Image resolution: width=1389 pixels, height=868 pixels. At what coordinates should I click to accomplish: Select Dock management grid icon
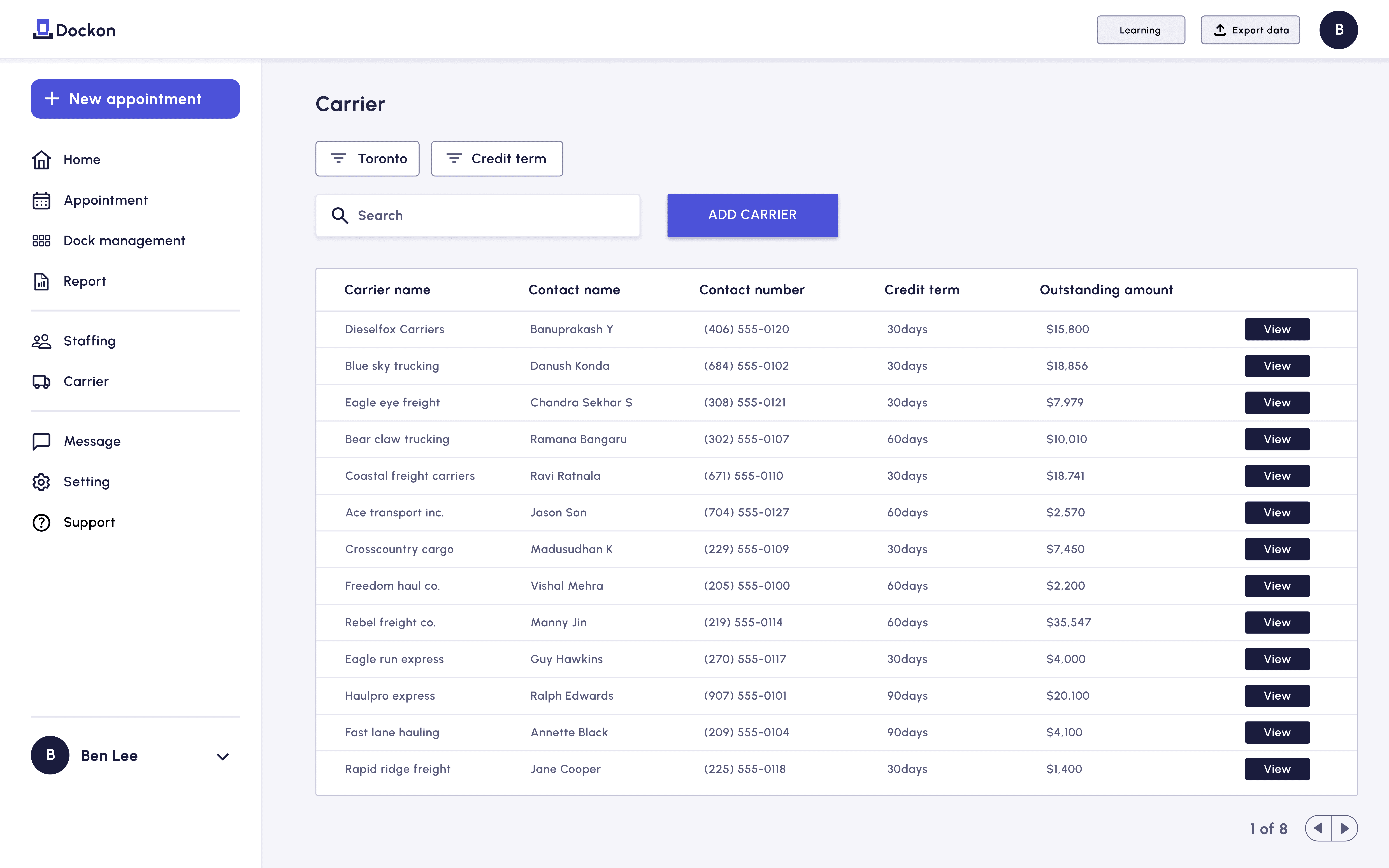pyautogui.click(x=41, y=241)
